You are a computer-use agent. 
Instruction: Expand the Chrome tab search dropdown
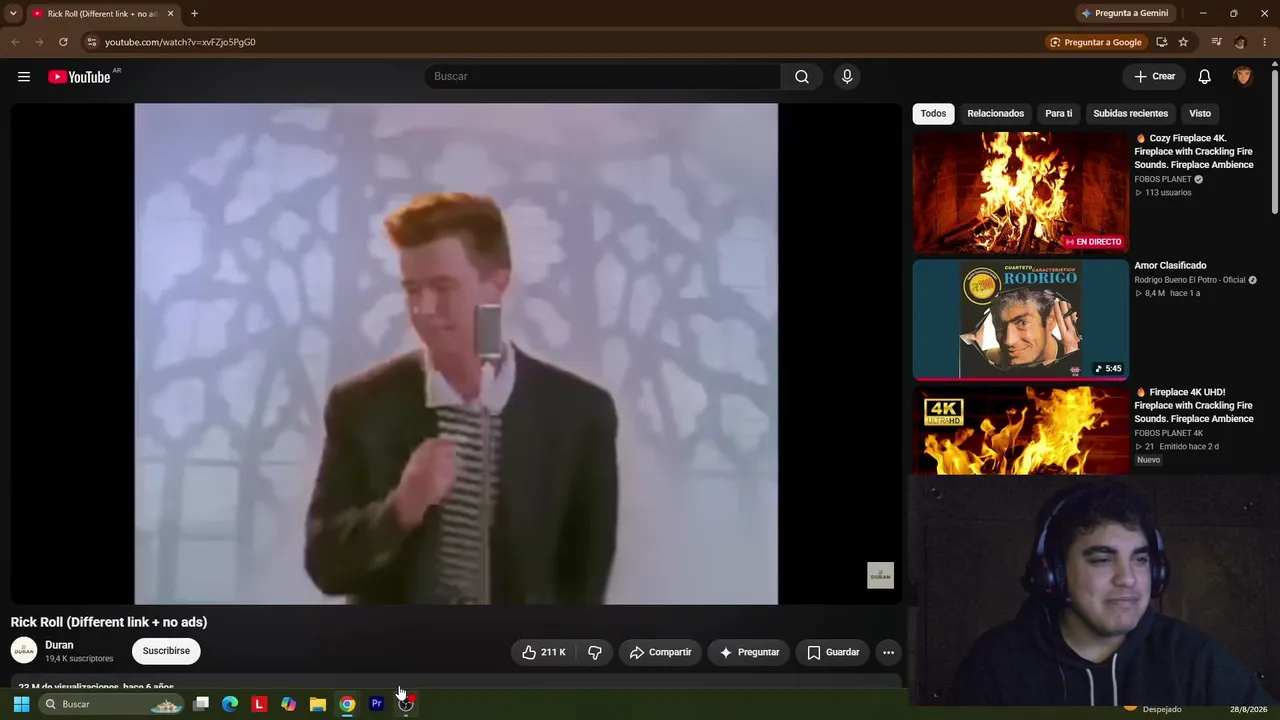coord(13,14)
